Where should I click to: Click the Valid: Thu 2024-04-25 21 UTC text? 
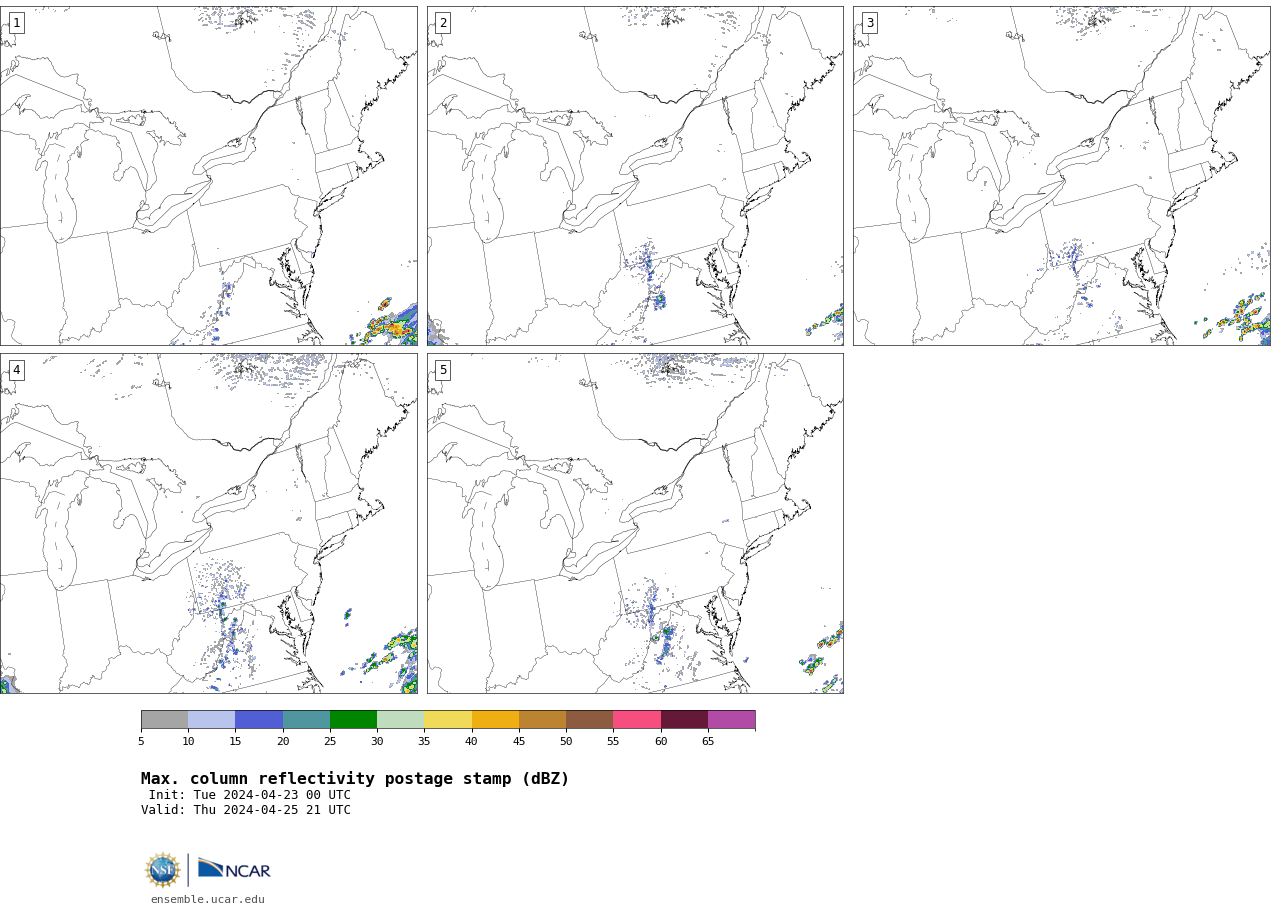click(246, 811)
